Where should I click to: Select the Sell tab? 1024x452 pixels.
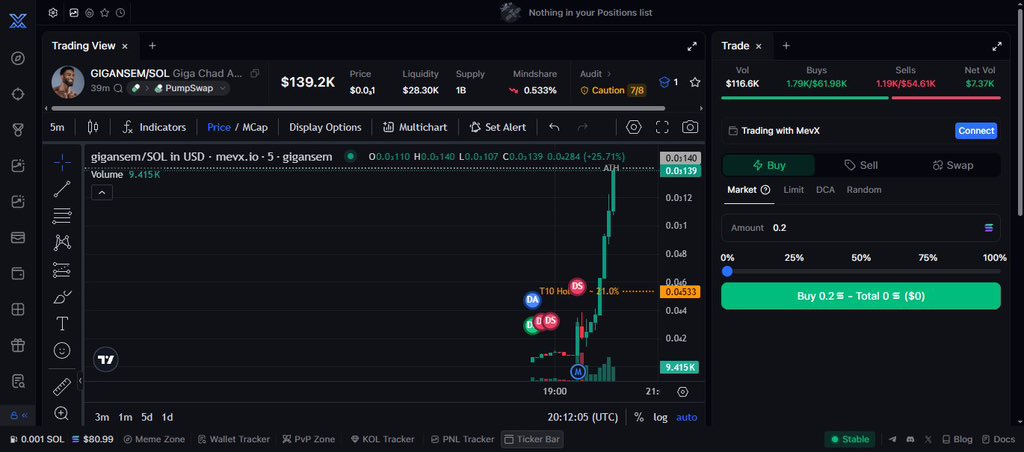[861, 165]
